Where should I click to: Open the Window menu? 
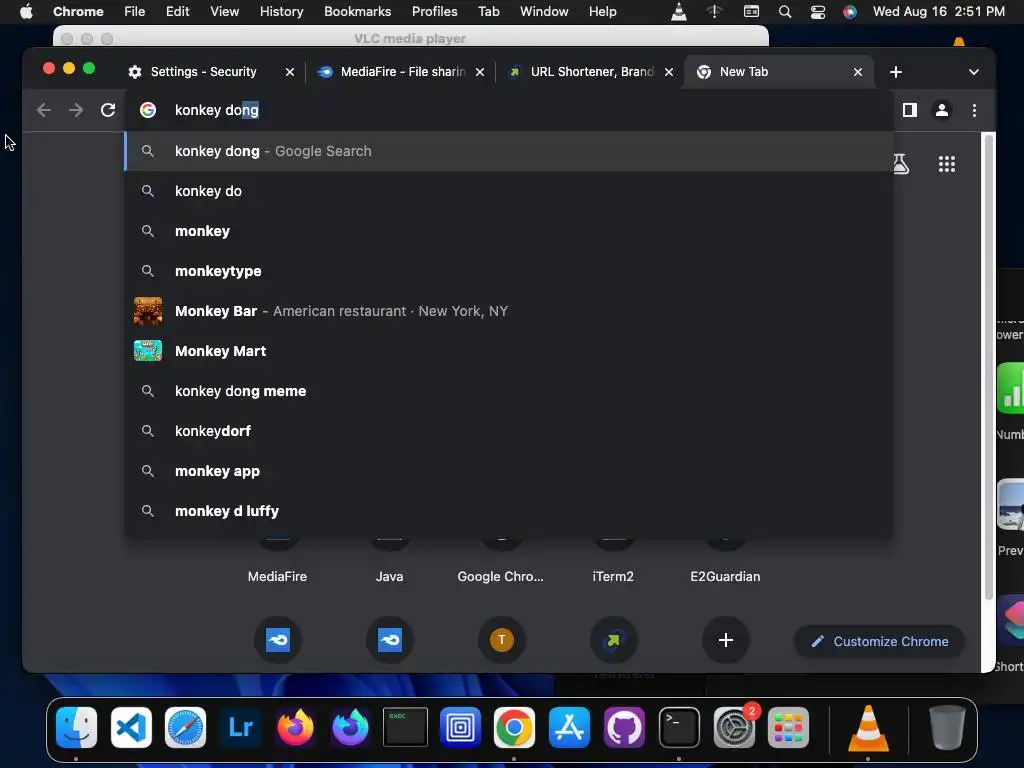[x=544, y=12]
